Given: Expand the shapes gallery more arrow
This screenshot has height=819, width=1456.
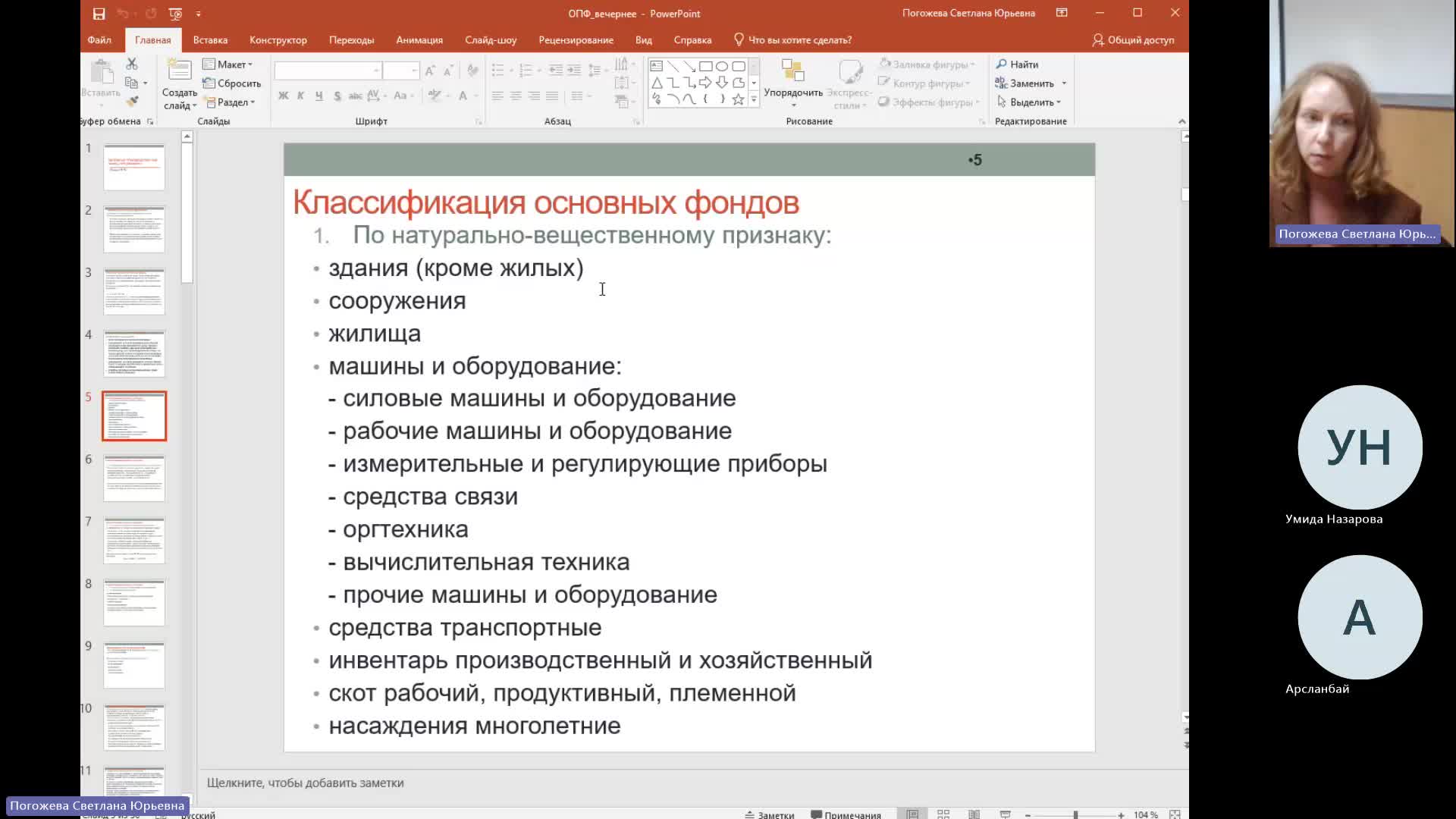Looking at the screenshot, I should (754, 99).
